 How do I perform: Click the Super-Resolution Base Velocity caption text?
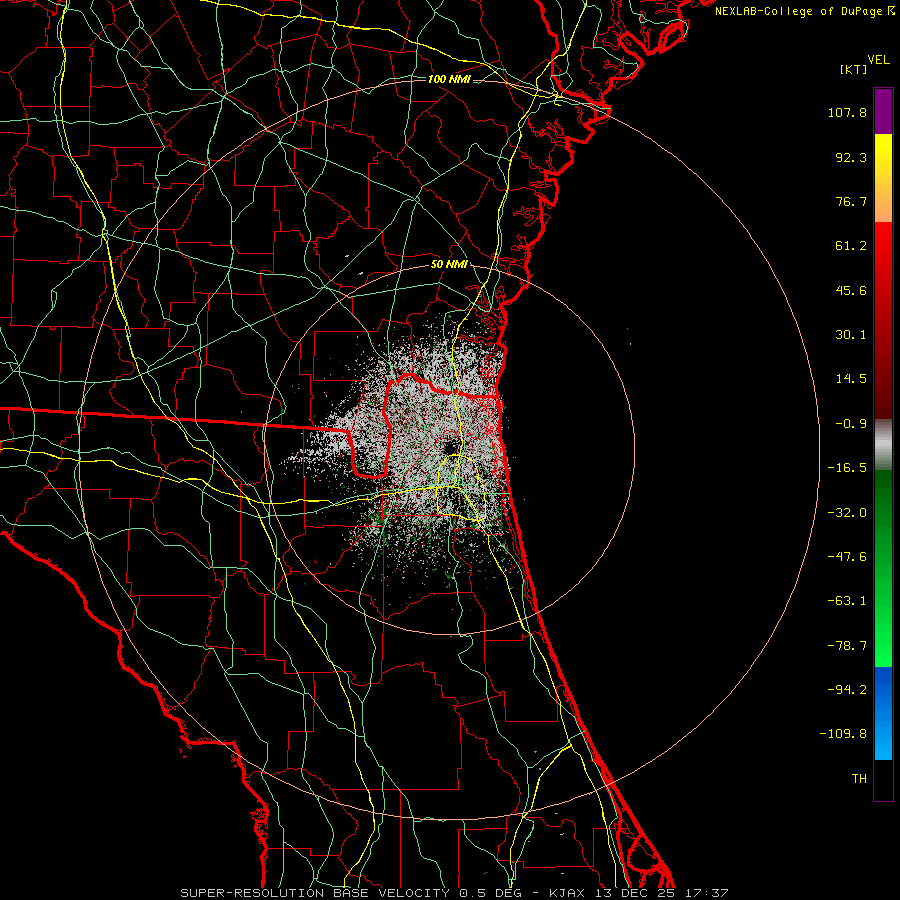coord(454,893)
